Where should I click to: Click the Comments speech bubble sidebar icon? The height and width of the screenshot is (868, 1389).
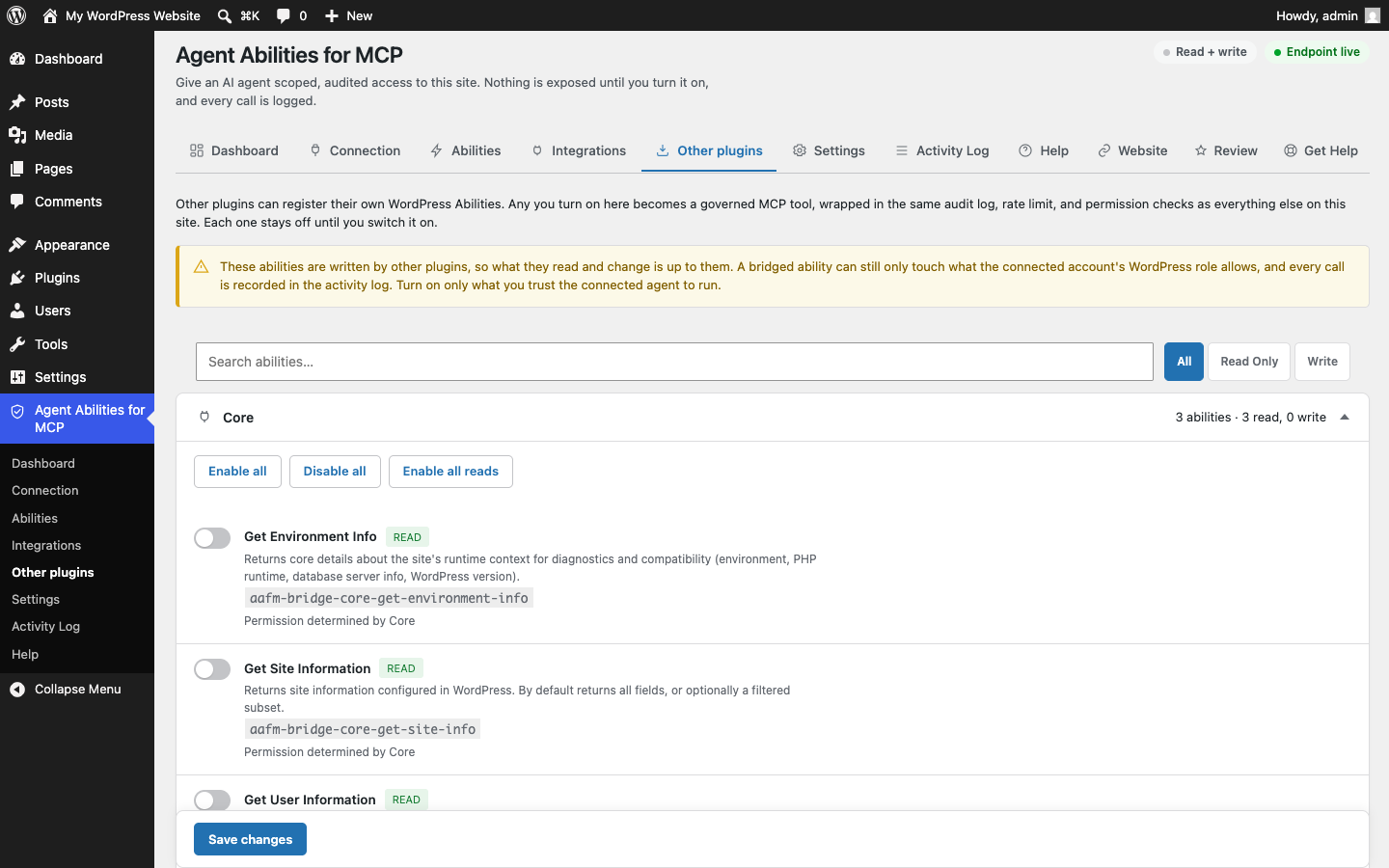pyautogui.click(x=17, y=202)
